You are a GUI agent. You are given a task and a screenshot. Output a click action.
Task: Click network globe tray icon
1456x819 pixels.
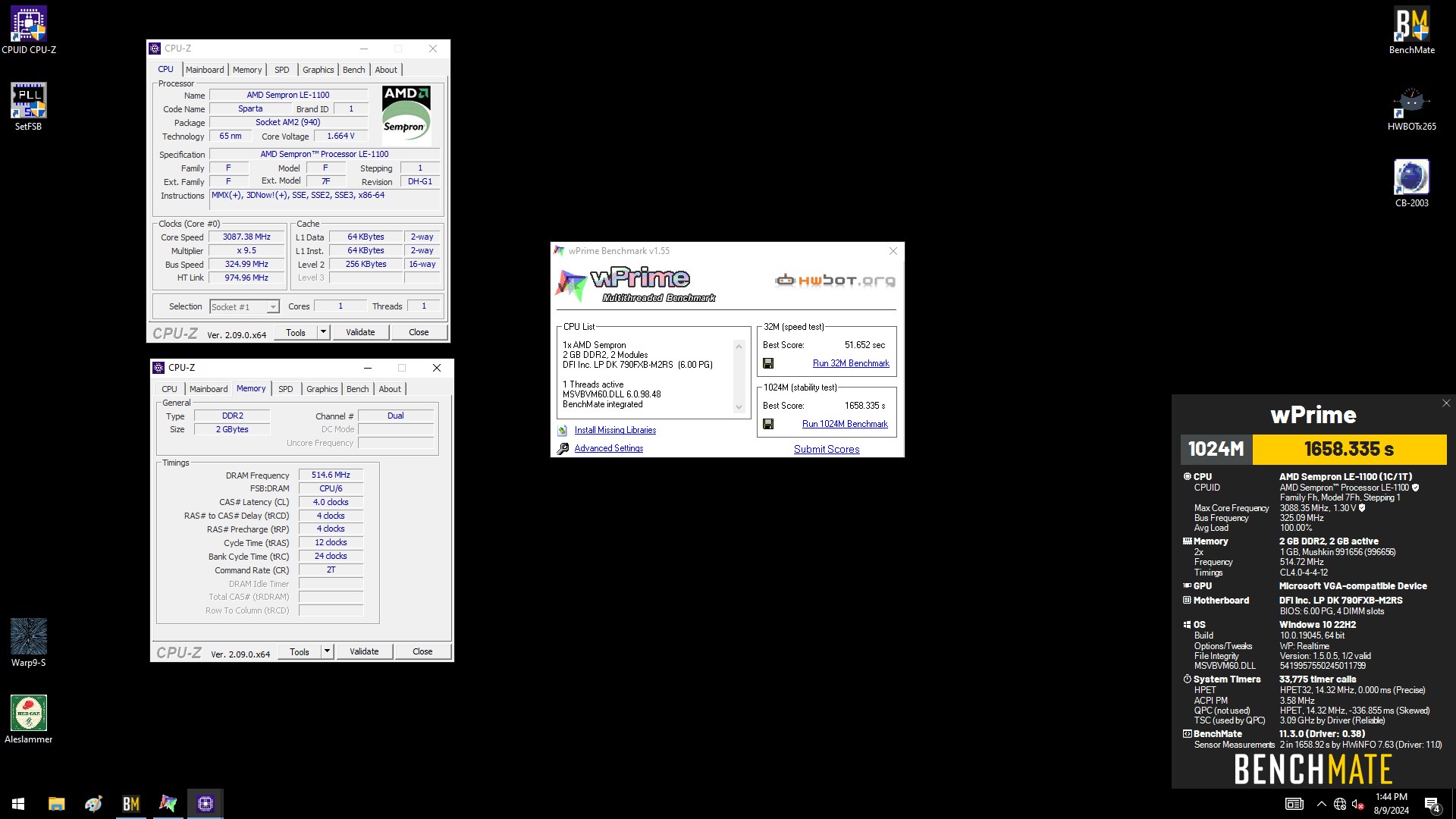(x=1340, y=804)
